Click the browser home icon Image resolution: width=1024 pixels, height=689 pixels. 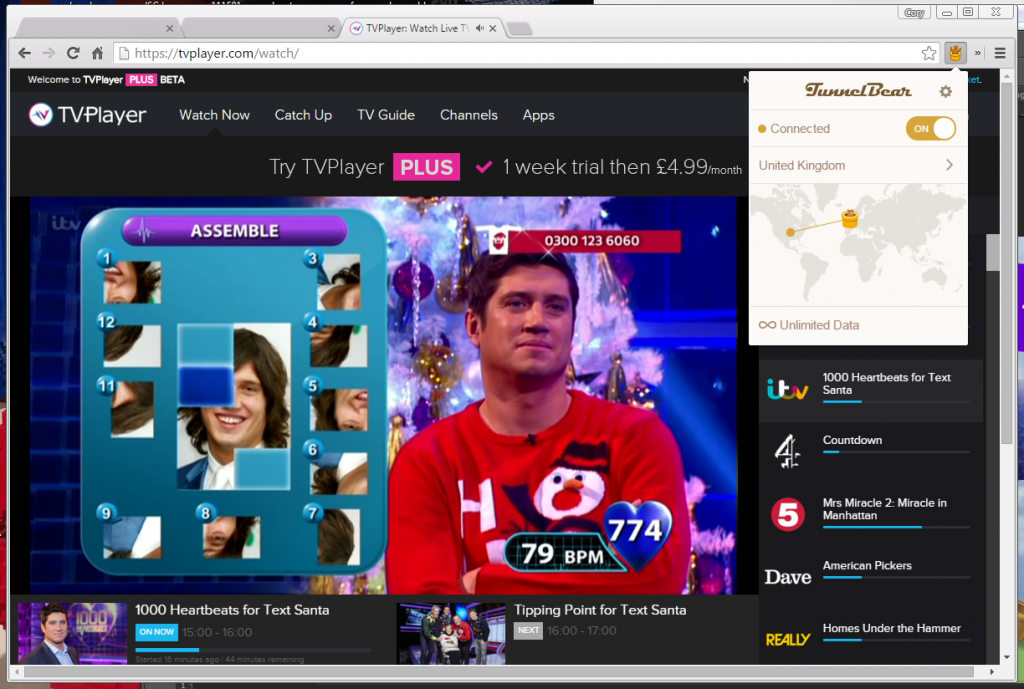pyautogui.click(x=97, y=52)
